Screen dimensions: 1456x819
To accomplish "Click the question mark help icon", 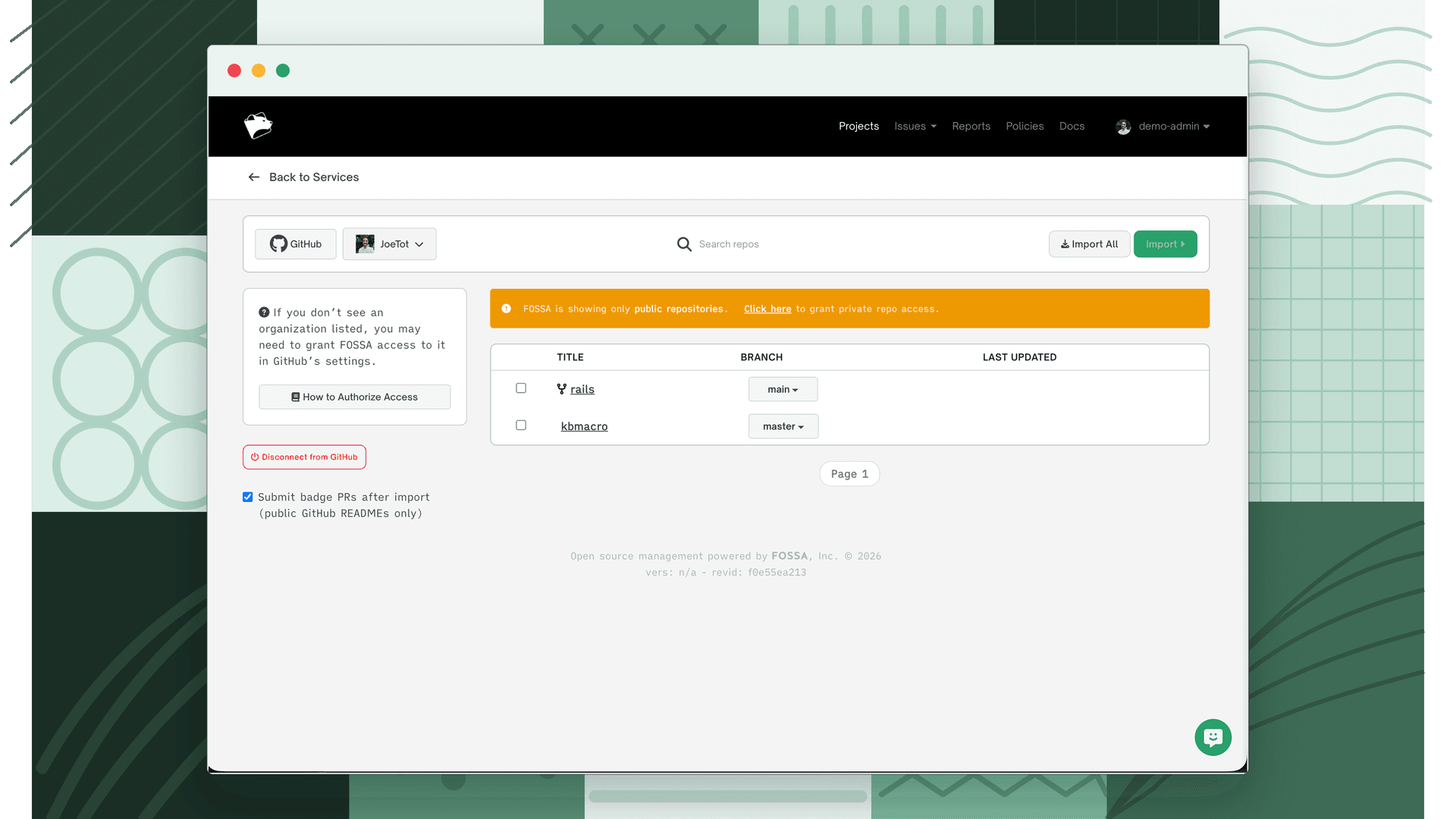I will click(264, 312).
